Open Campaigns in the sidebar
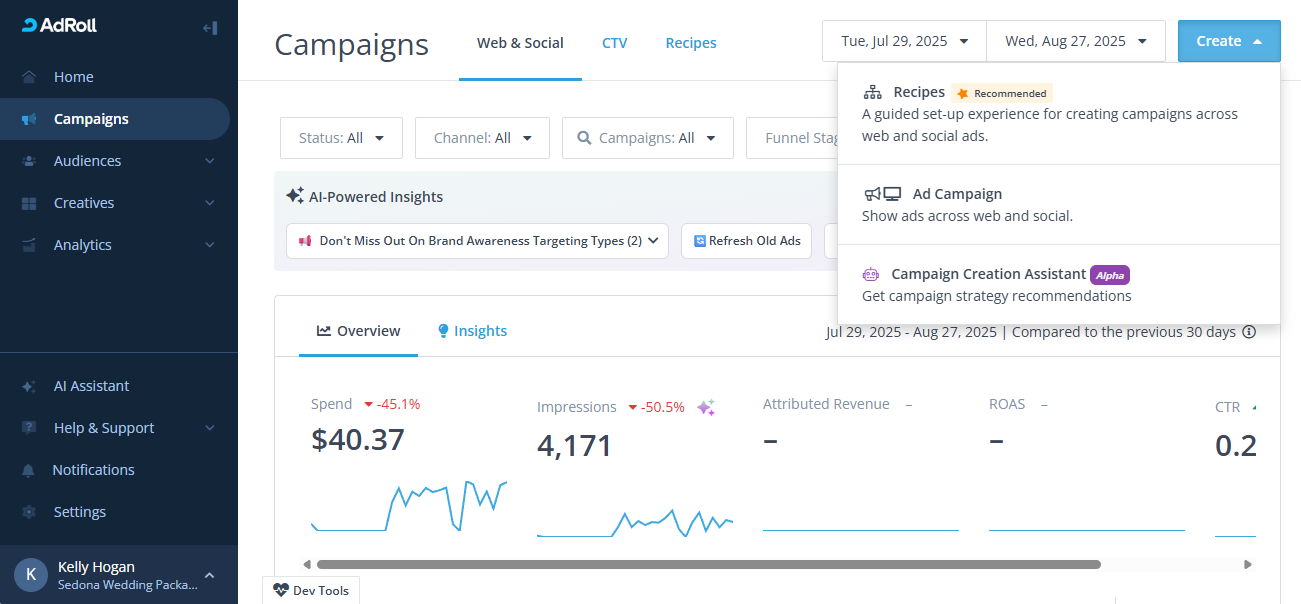This screenshot has height=604, width=1301. (x=115, y=119)
